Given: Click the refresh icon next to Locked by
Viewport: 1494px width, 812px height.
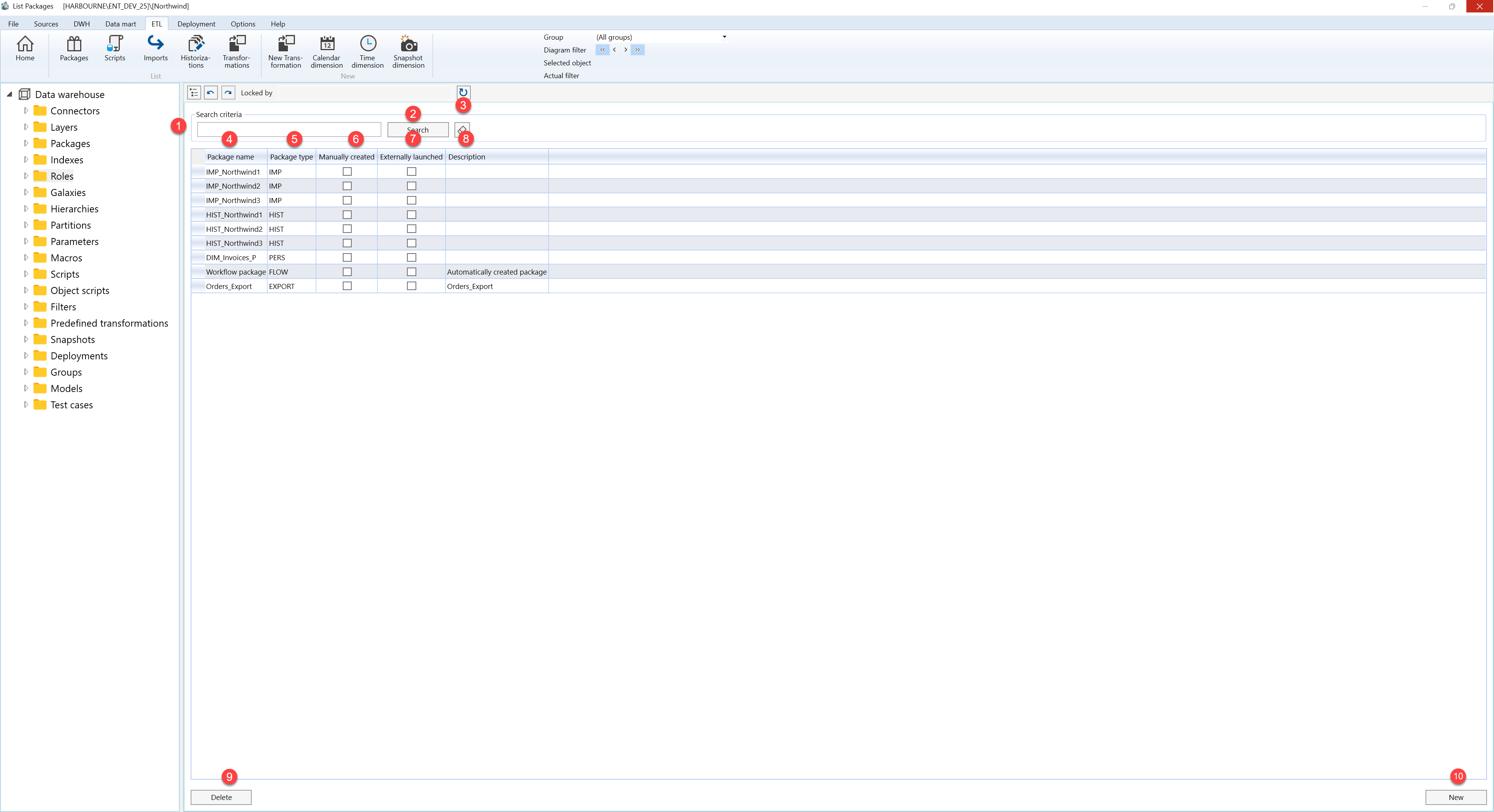Looking at the screenshot, I should coord(463,92).
